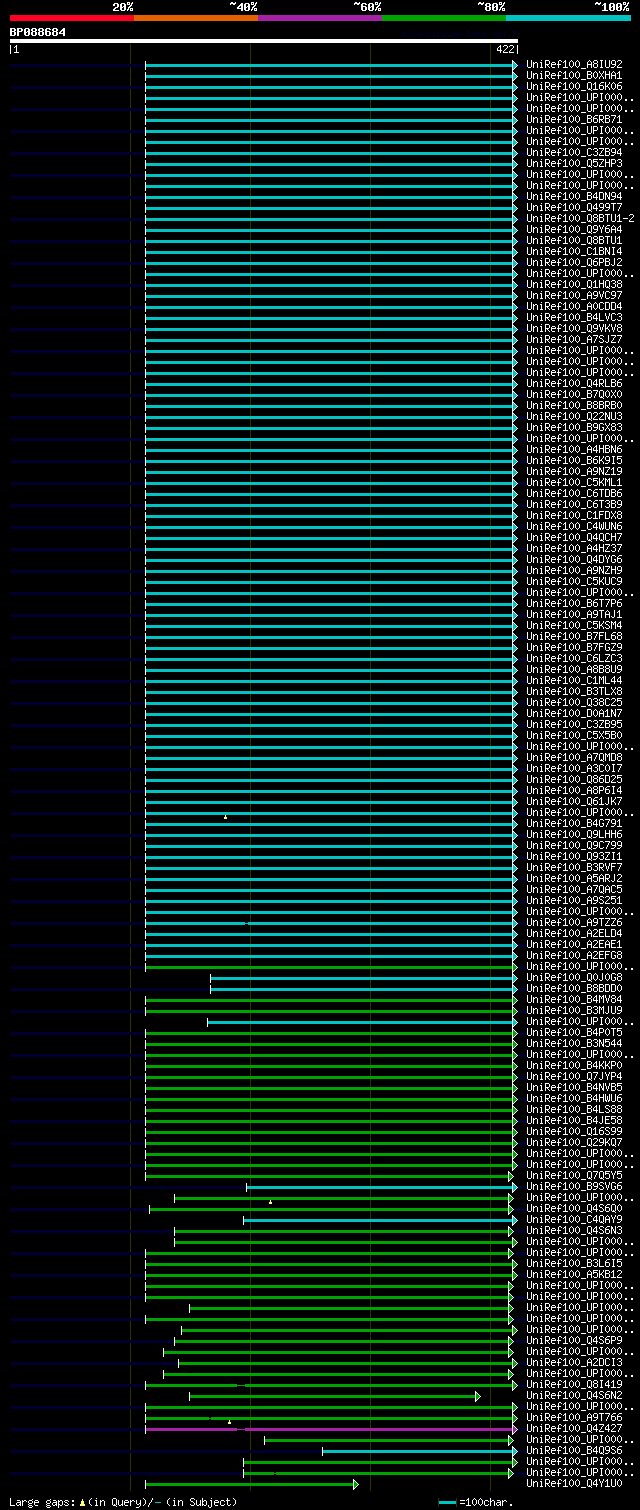The image size is (640, 1510).
Task: Select hit label UniRef100_A0CDD4
Action: coord(574,307)
